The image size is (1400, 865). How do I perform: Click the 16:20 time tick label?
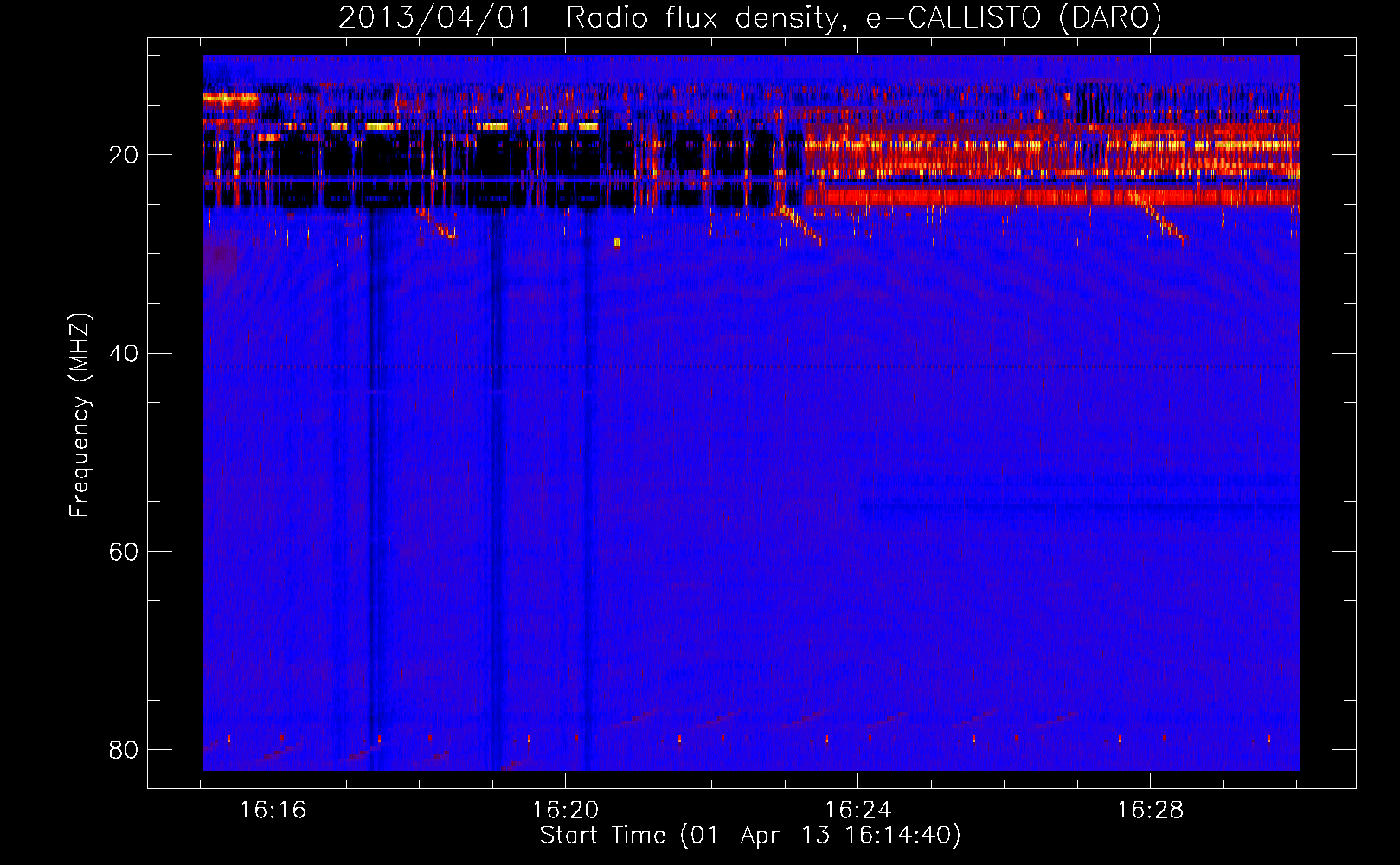pyautogui.click(x=565, y=811)
